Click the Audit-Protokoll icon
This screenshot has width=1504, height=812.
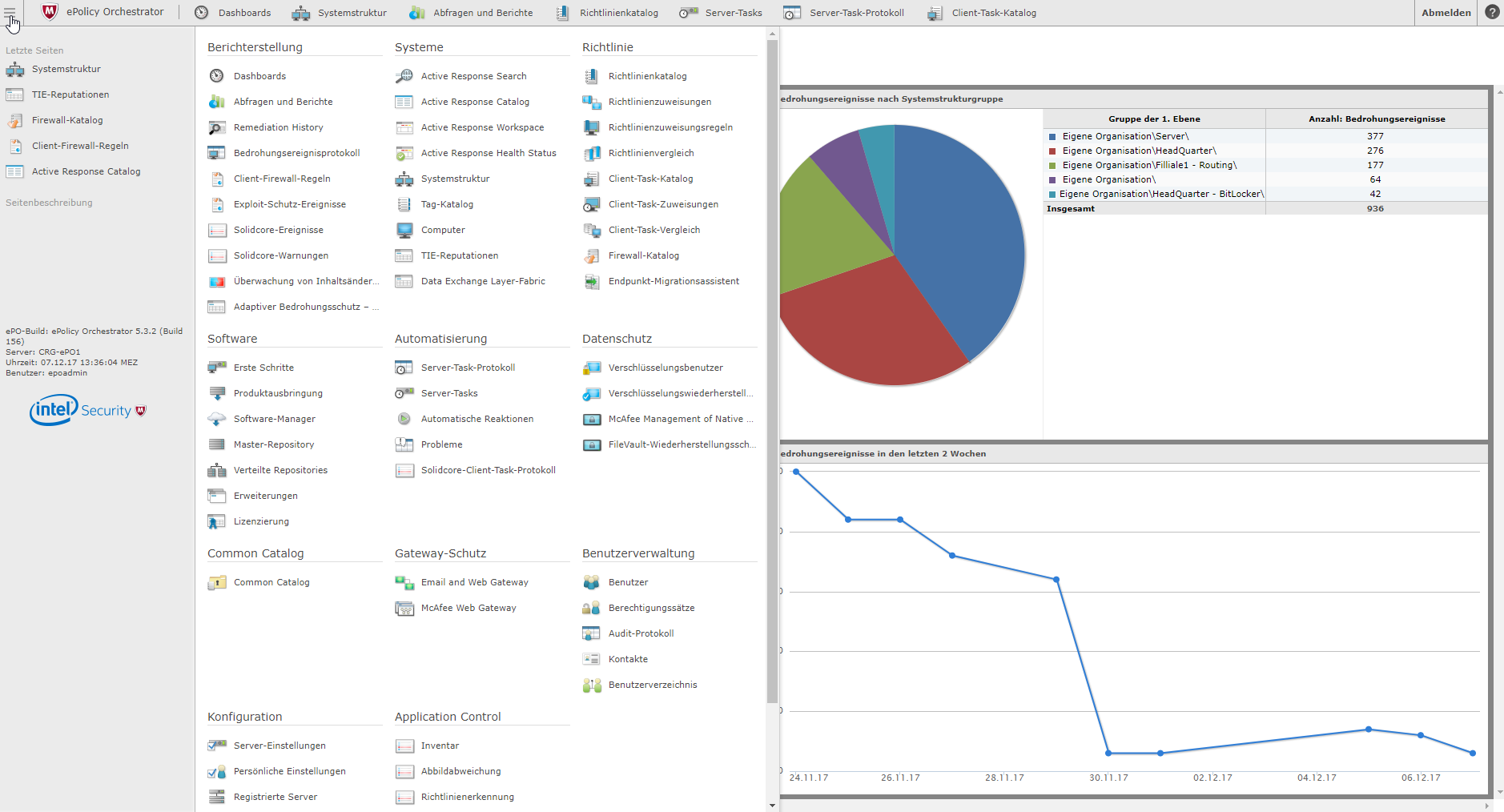pos(591,633)
